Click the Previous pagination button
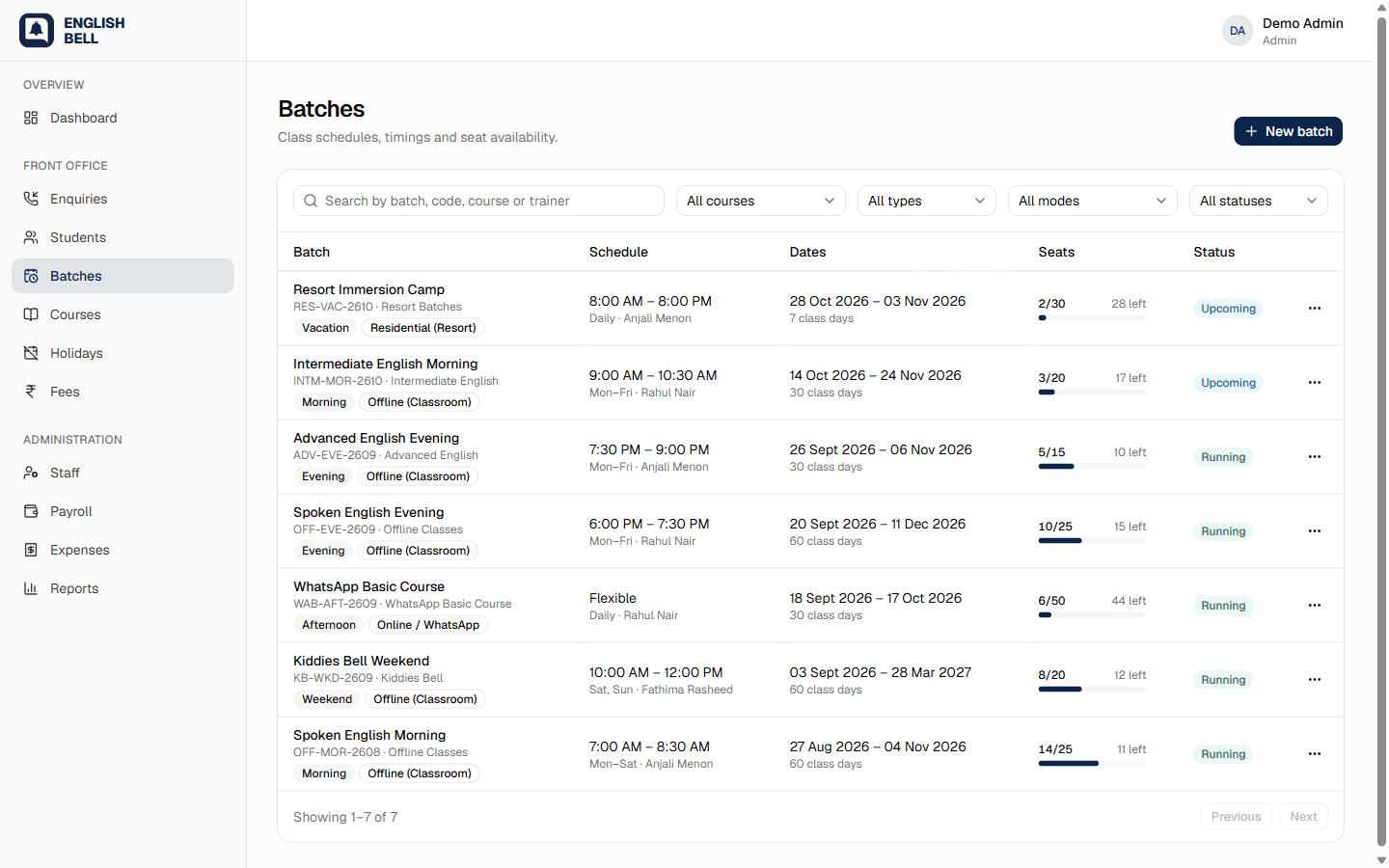 pyautogui.click(x=1237, y=817)
